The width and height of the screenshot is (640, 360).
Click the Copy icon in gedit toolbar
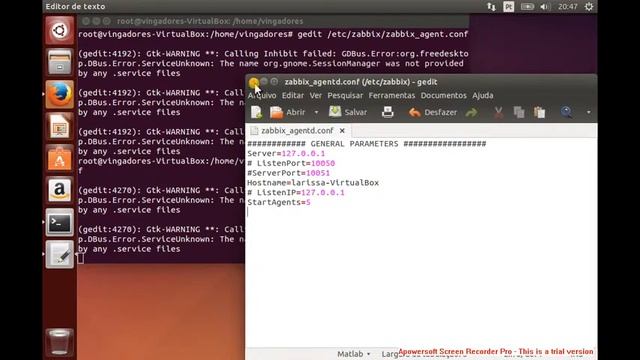pyautogui.click(x=519, y=112)
